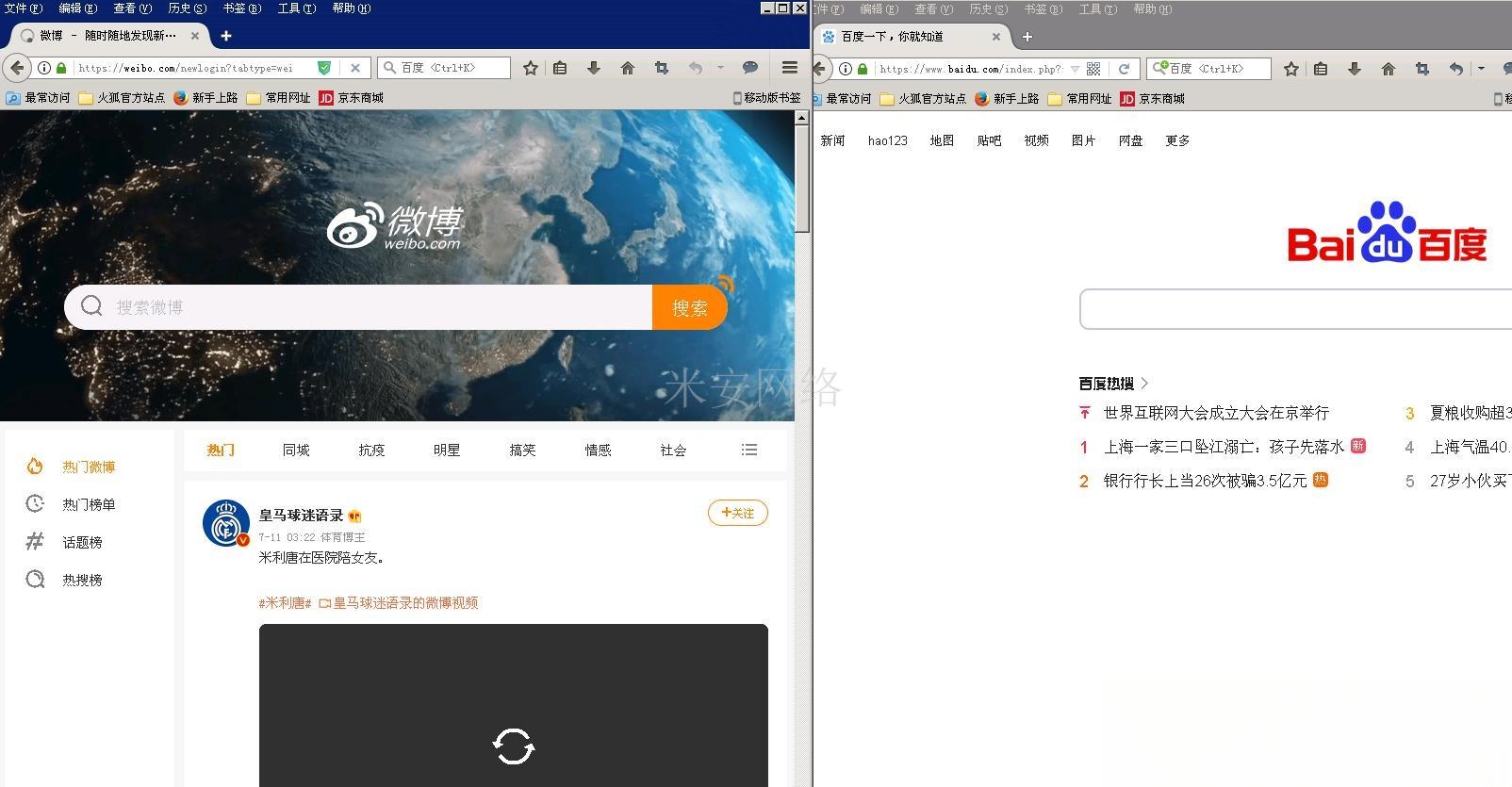Reload the video in the 皇马球迷语录 post
The height and width of the screenshot is (787, 1512).
coord(514,746)
